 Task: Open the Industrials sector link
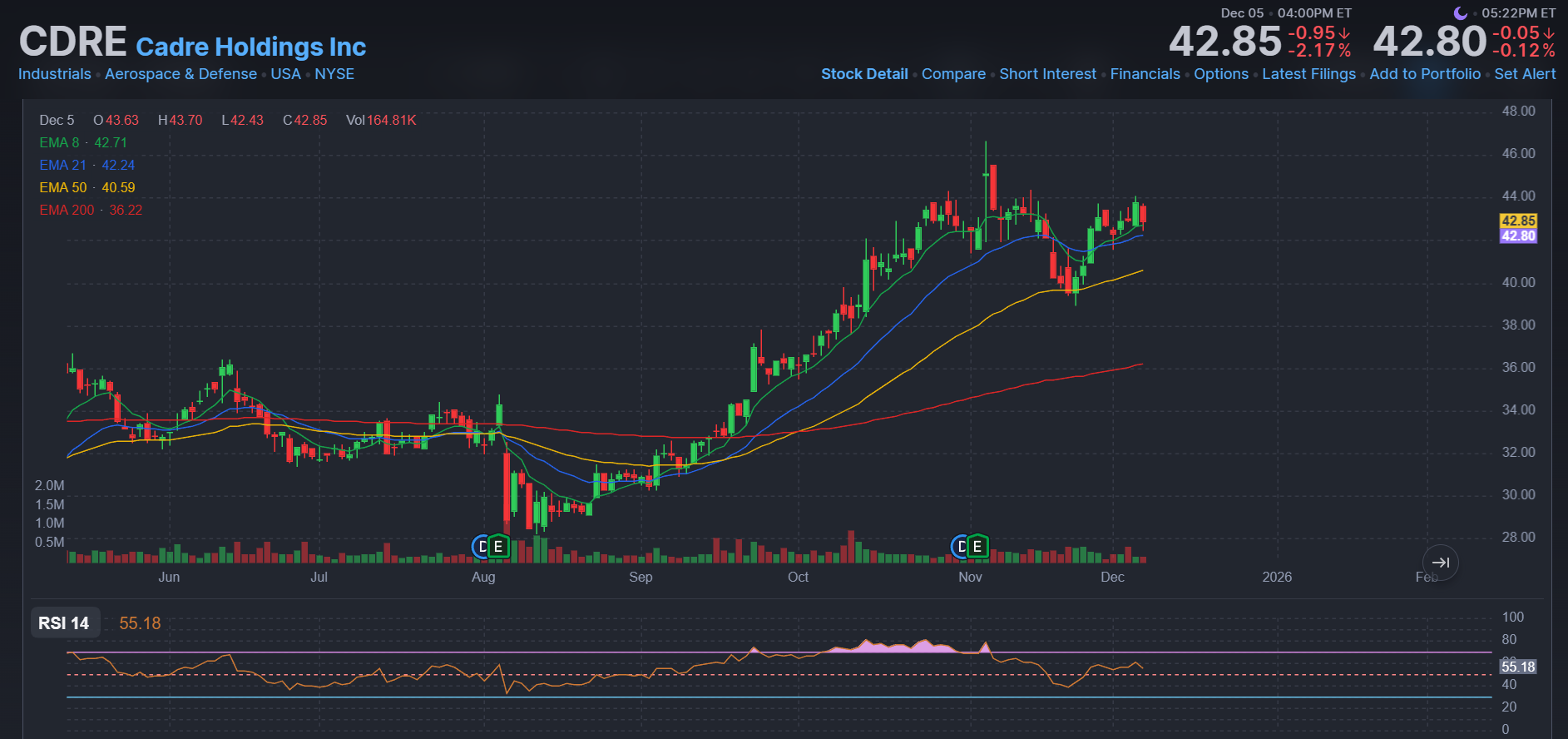point(55,74)
